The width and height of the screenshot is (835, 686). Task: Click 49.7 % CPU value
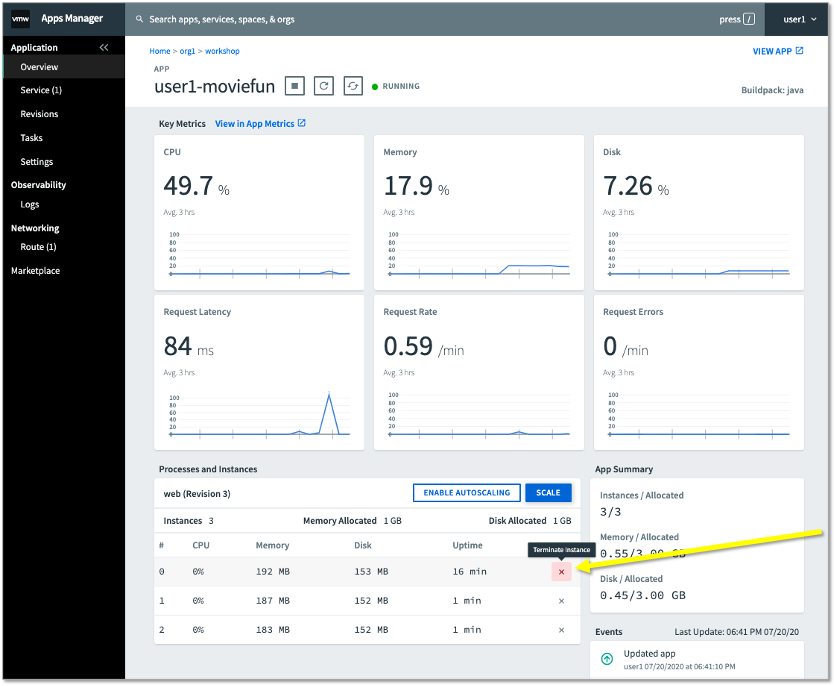pos(197,186)
